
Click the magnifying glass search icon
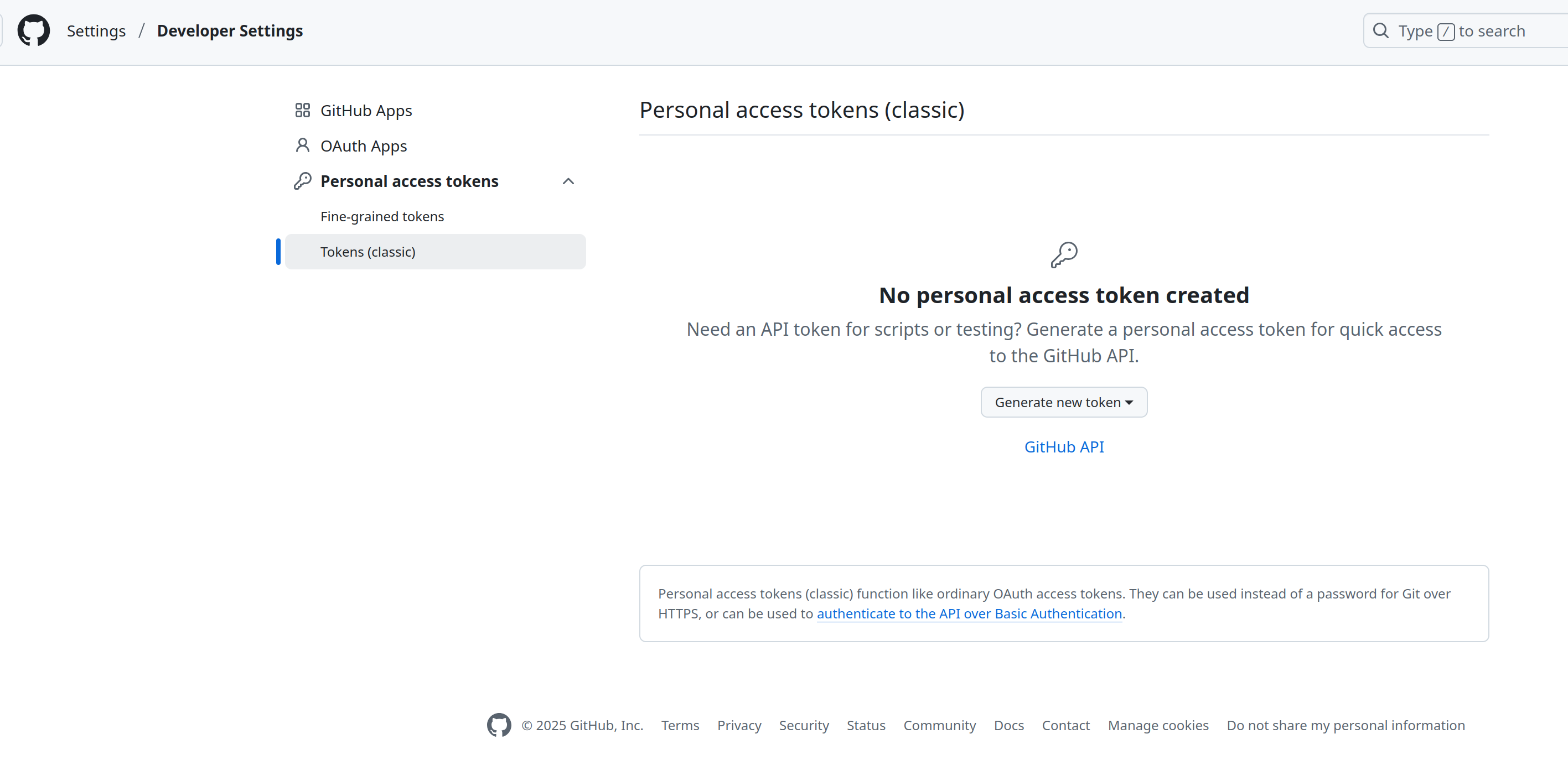(x=1381, y=30)
